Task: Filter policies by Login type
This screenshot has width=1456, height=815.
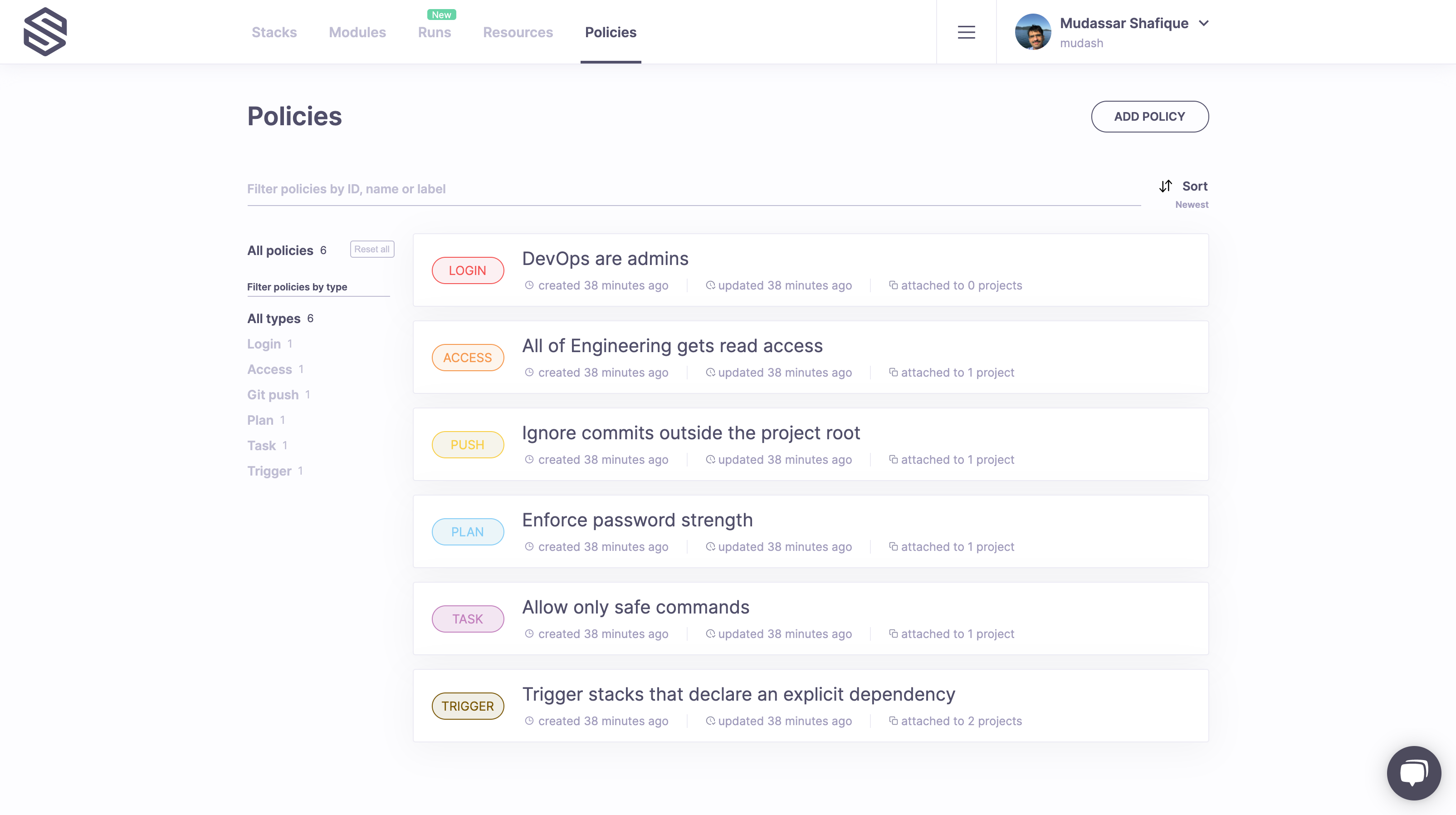Action: [x=264, y=344]
